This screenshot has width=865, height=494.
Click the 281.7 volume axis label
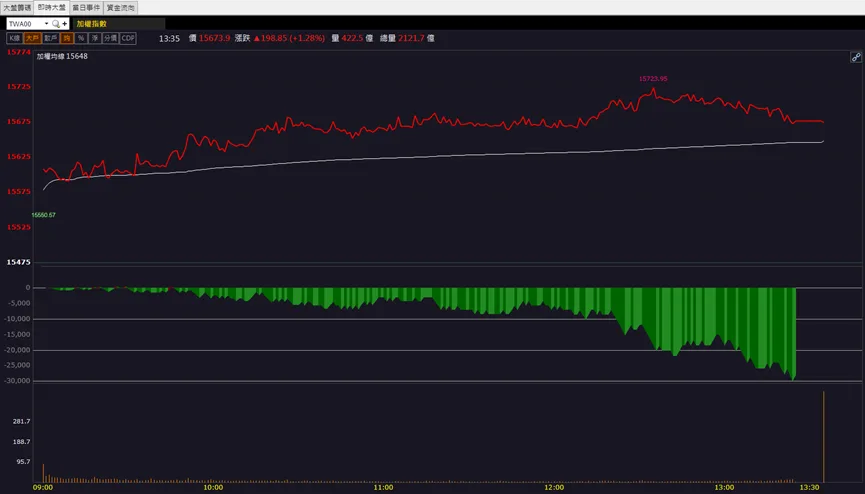[22, 421]
